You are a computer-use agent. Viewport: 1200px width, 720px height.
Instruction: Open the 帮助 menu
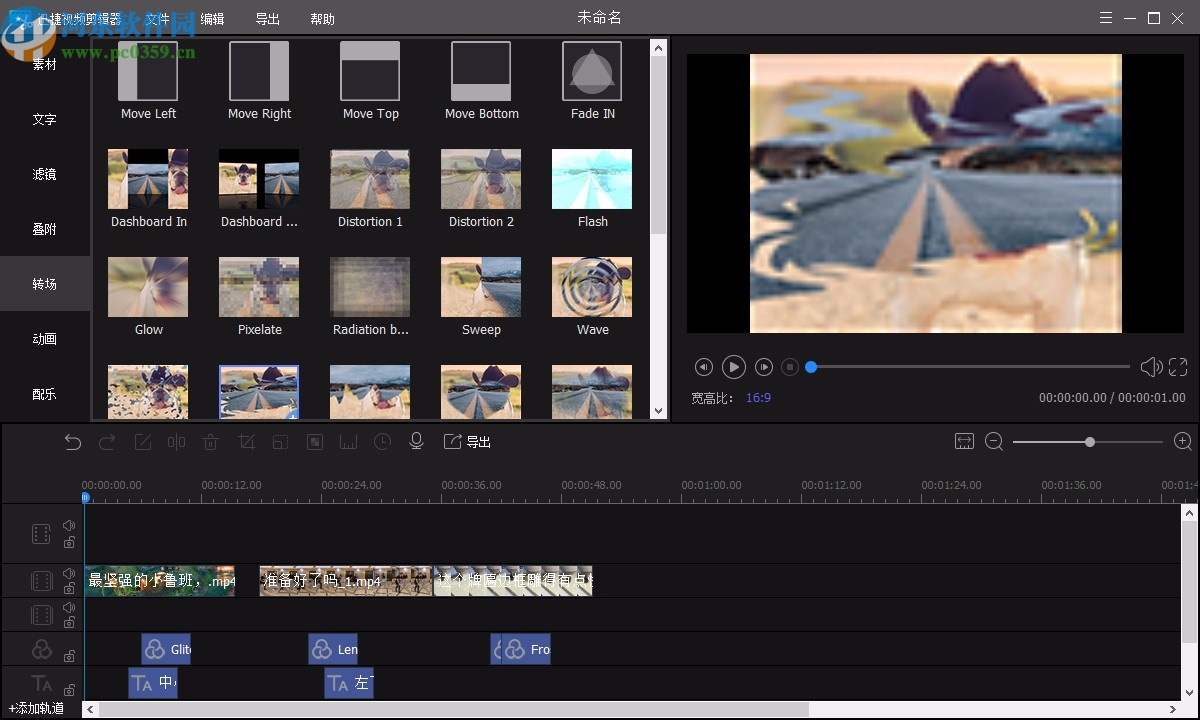(322, 19)
